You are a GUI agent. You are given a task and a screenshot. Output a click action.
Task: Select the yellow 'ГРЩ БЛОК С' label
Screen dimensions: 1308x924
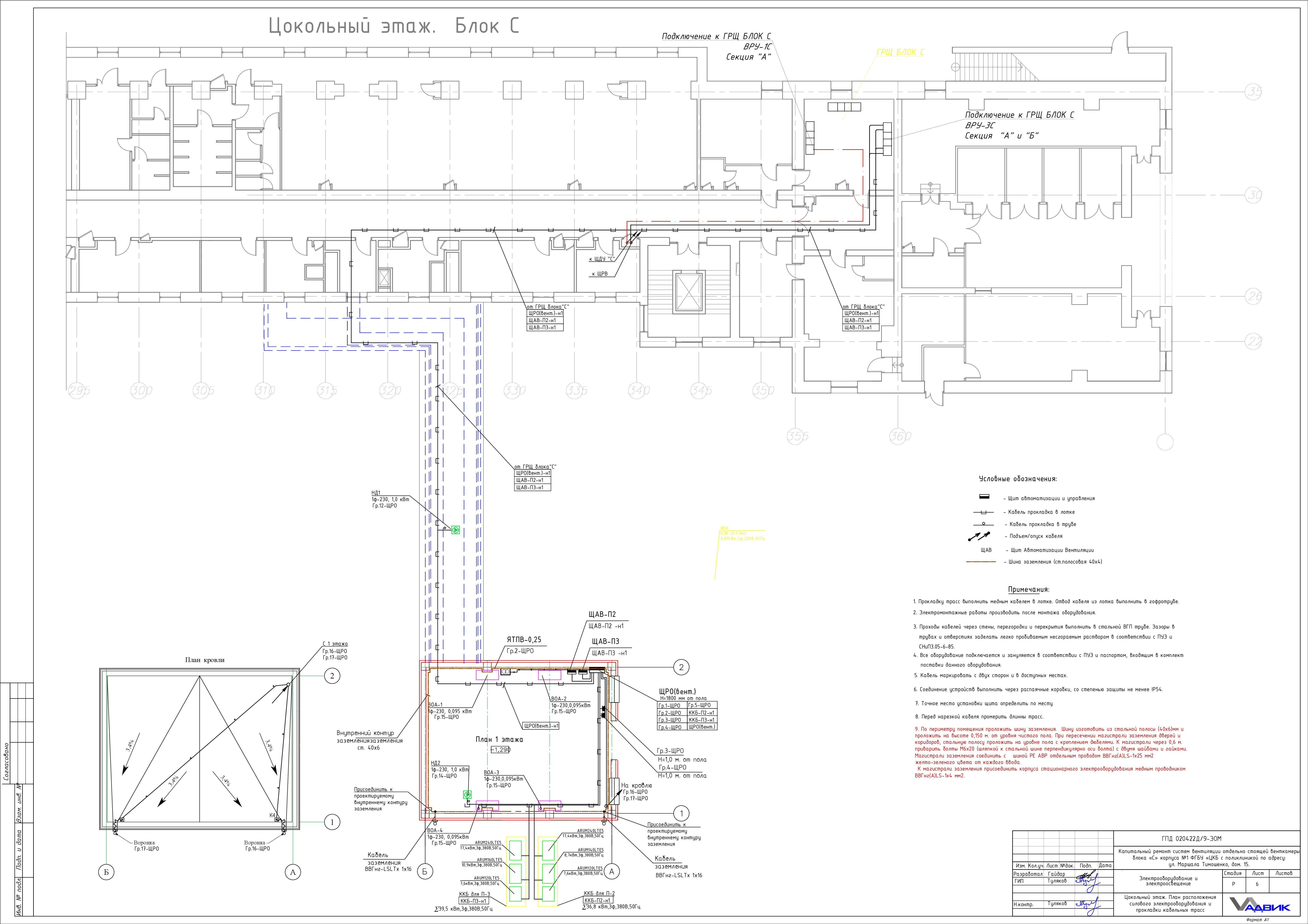click(x=900, y=52)
